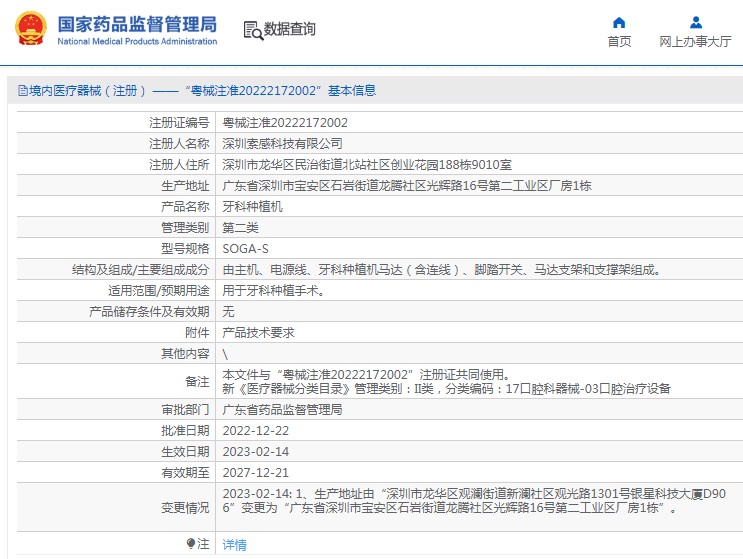This screenshot has width=743, height=559.
Task: Open 国家药品监督管理局 site title
Action: pyautogui.click(x=137, y=24)
